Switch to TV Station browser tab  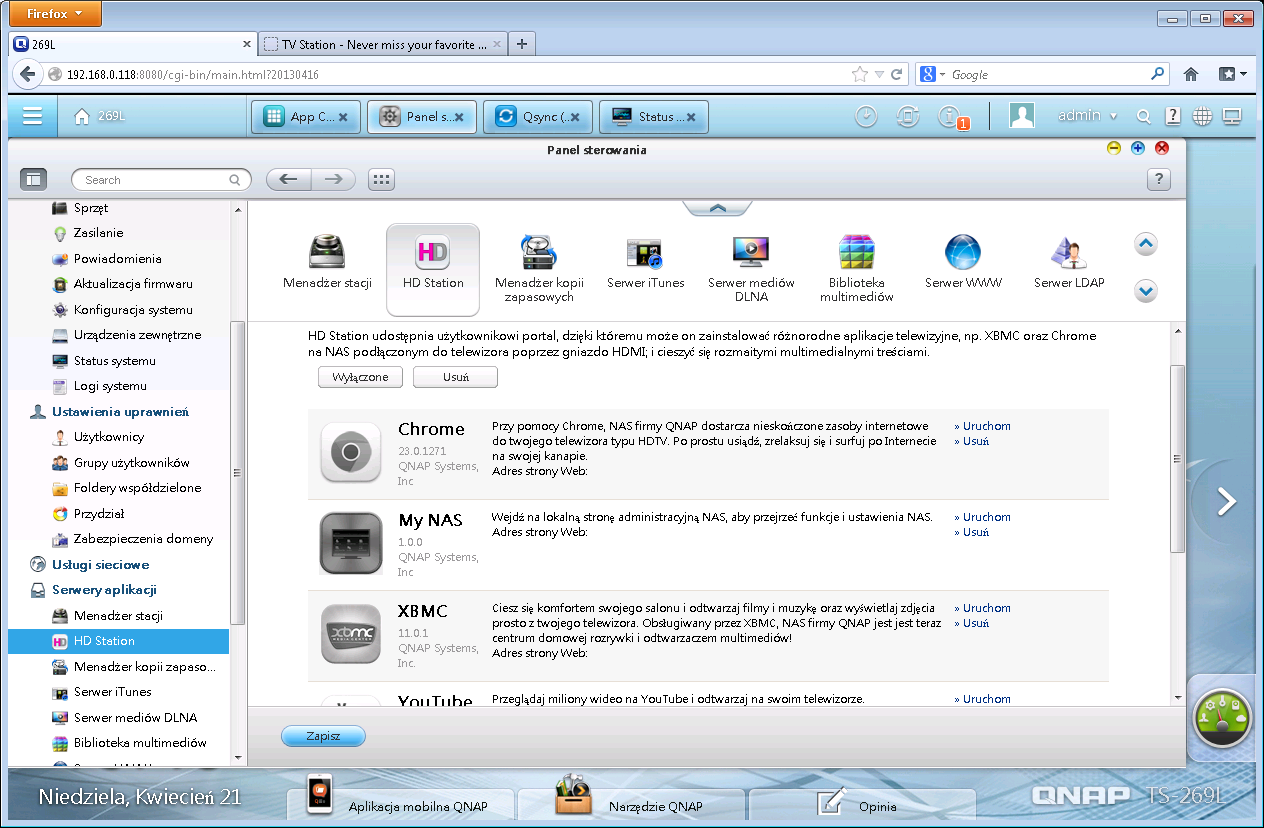[x=383, y=45]
